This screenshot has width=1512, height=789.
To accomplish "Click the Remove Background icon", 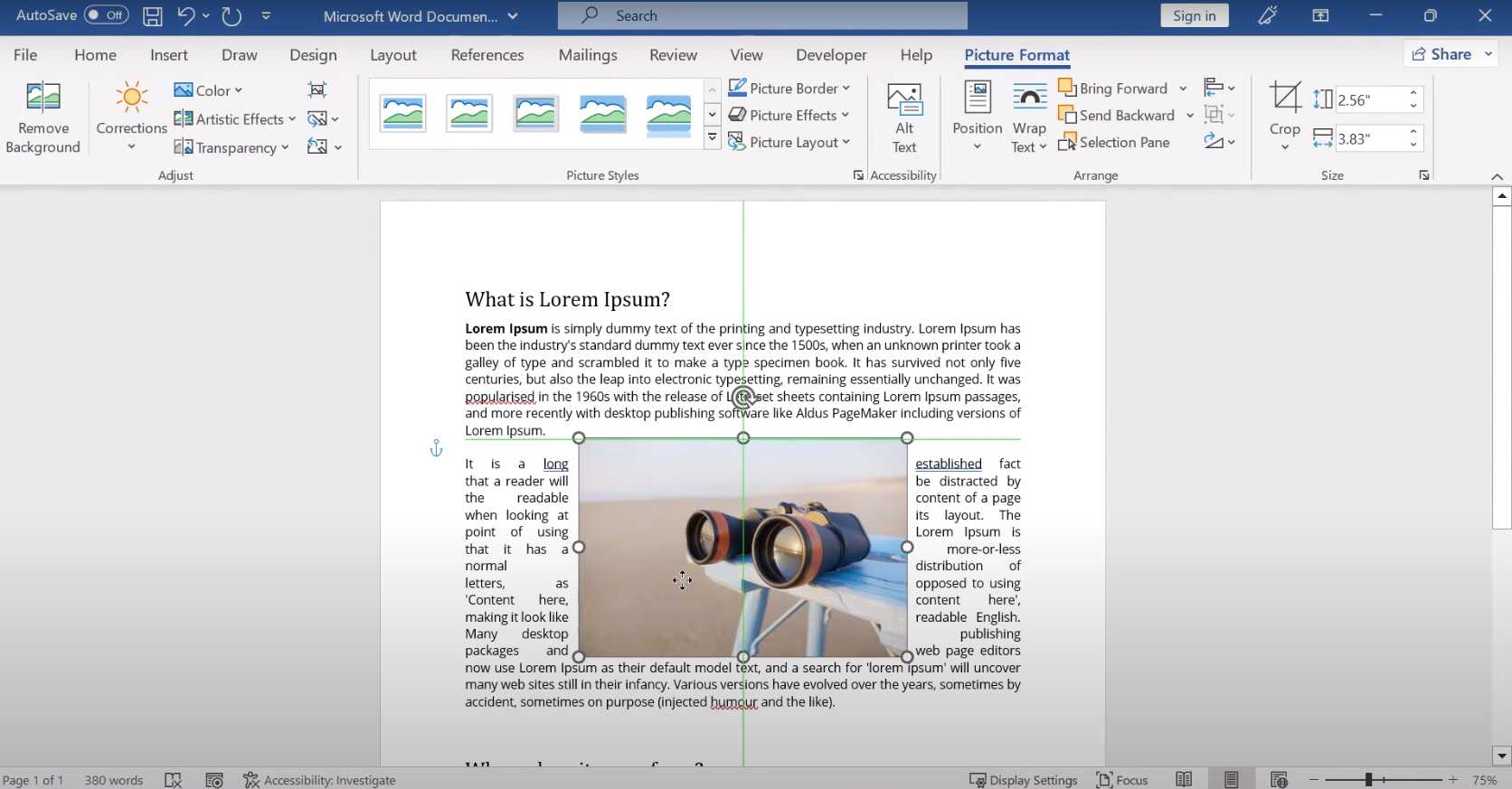I will click(43, 98).
